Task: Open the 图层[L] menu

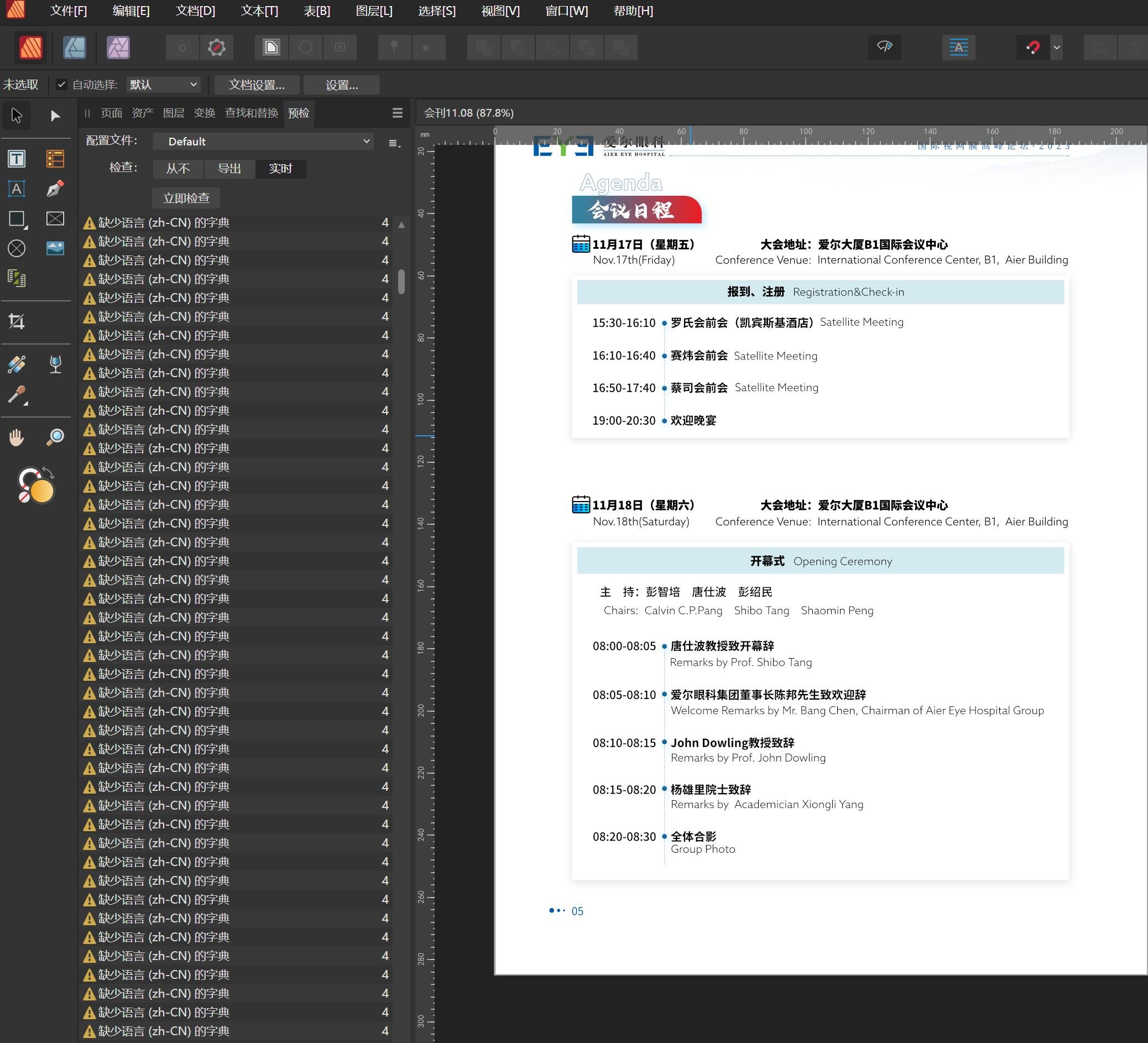Action: point(374,11)
